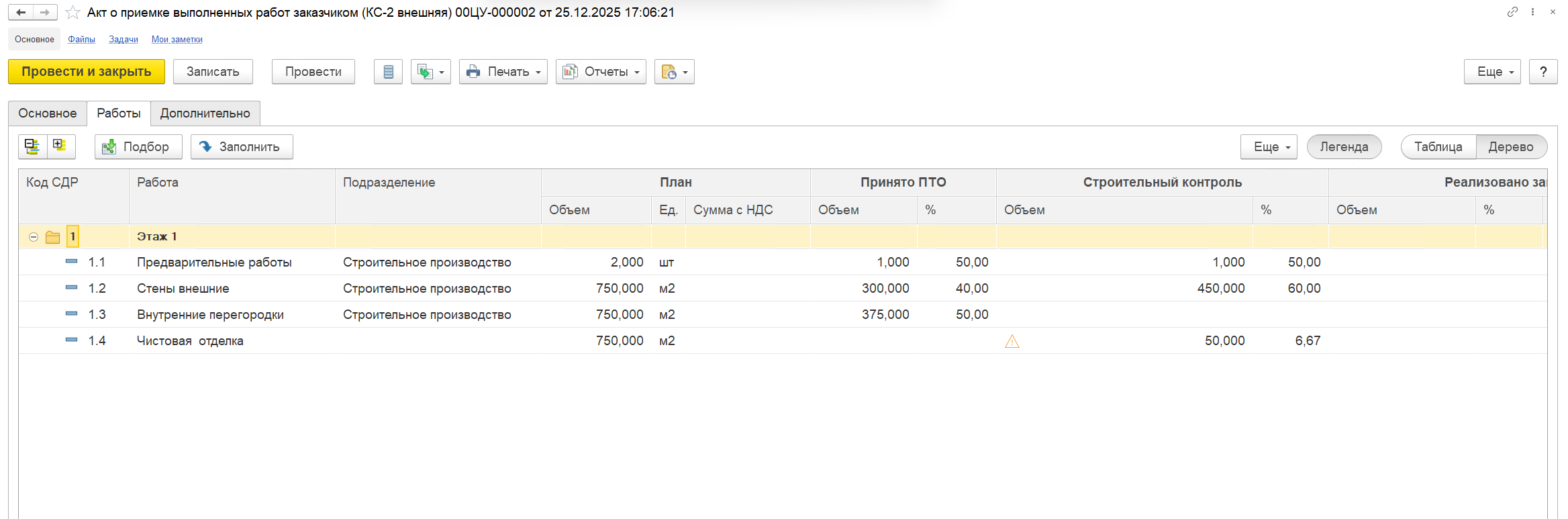Open document movements list icon
1568x519 pixels.
pos(388,72)
